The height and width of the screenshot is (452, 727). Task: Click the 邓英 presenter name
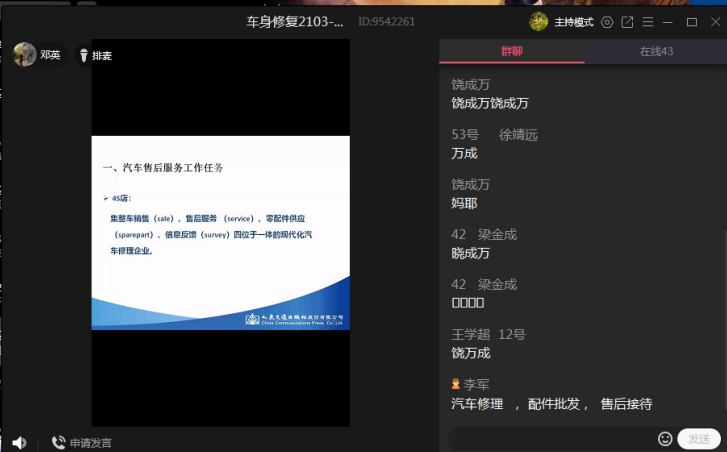50,55
